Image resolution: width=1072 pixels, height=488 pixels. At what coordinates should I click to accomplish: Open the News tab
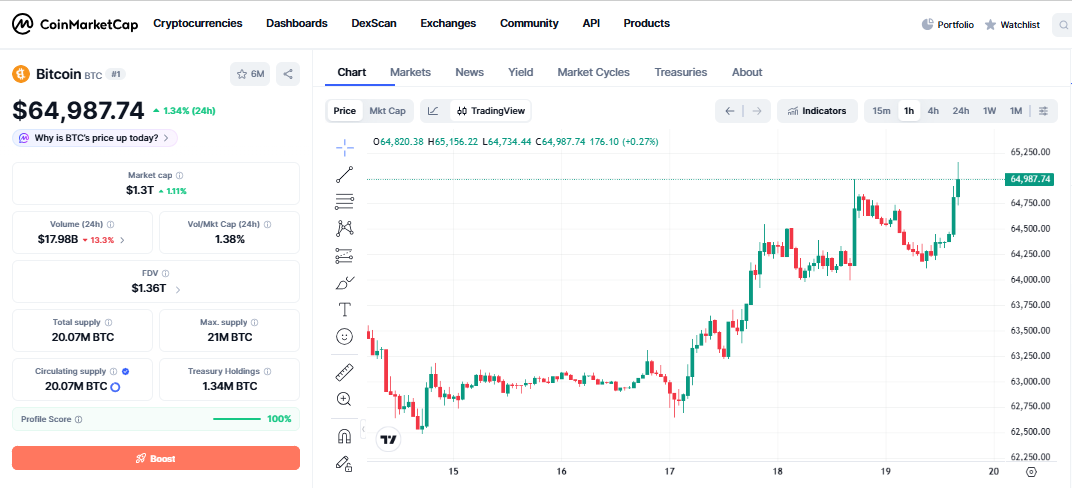click(469, 72)
